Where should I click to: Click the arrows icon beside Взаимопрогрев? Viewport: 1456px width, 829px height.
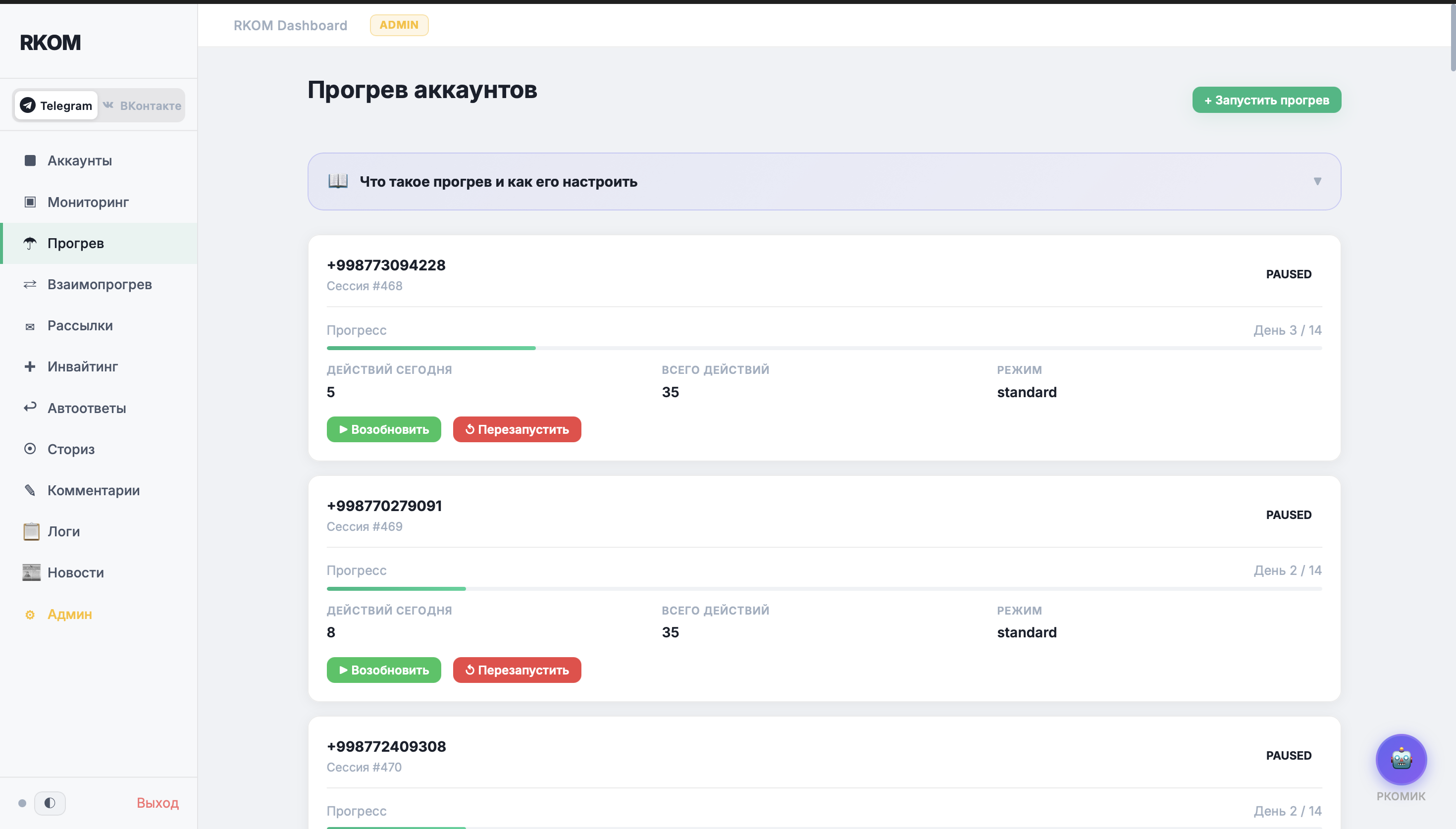(30, 284)
